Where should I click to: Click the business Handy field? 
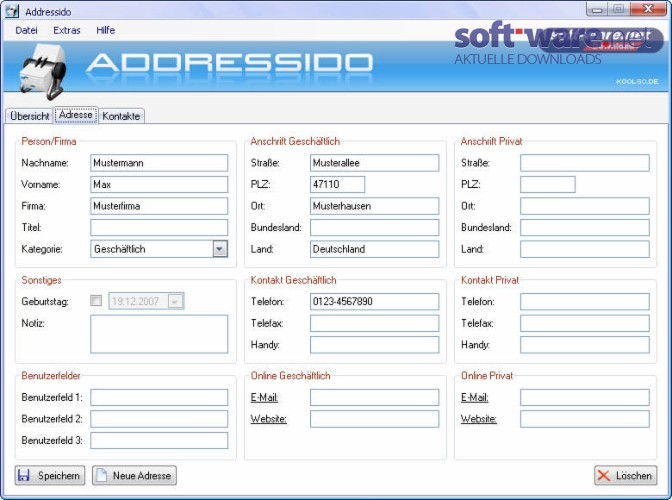click(375, 344)
